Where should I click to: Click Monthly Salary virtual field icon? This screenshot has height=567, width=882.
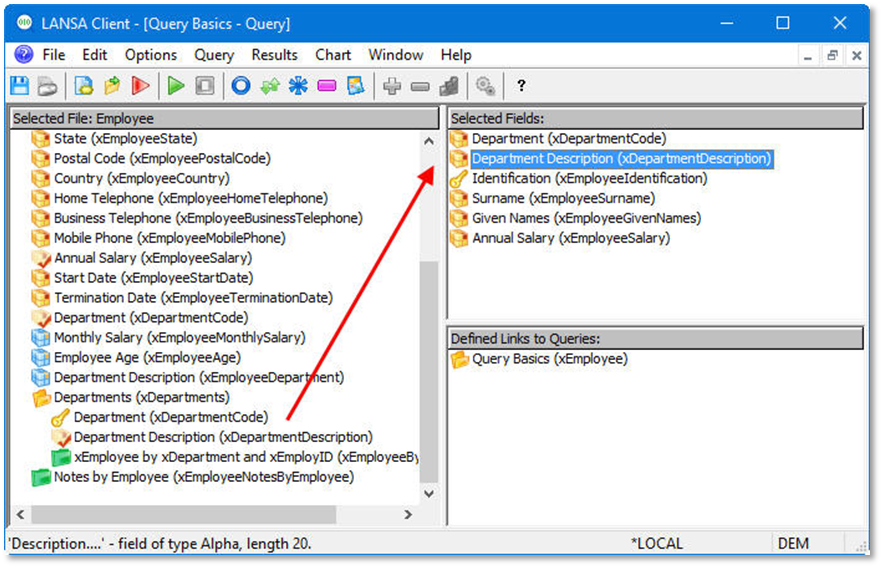tap(40, 338)
